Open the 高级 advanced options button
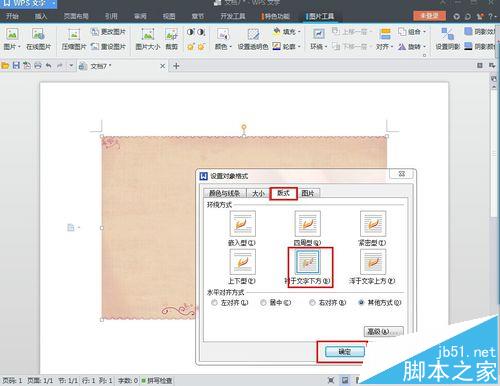This screenshot has height=386, width=500. 383,331
